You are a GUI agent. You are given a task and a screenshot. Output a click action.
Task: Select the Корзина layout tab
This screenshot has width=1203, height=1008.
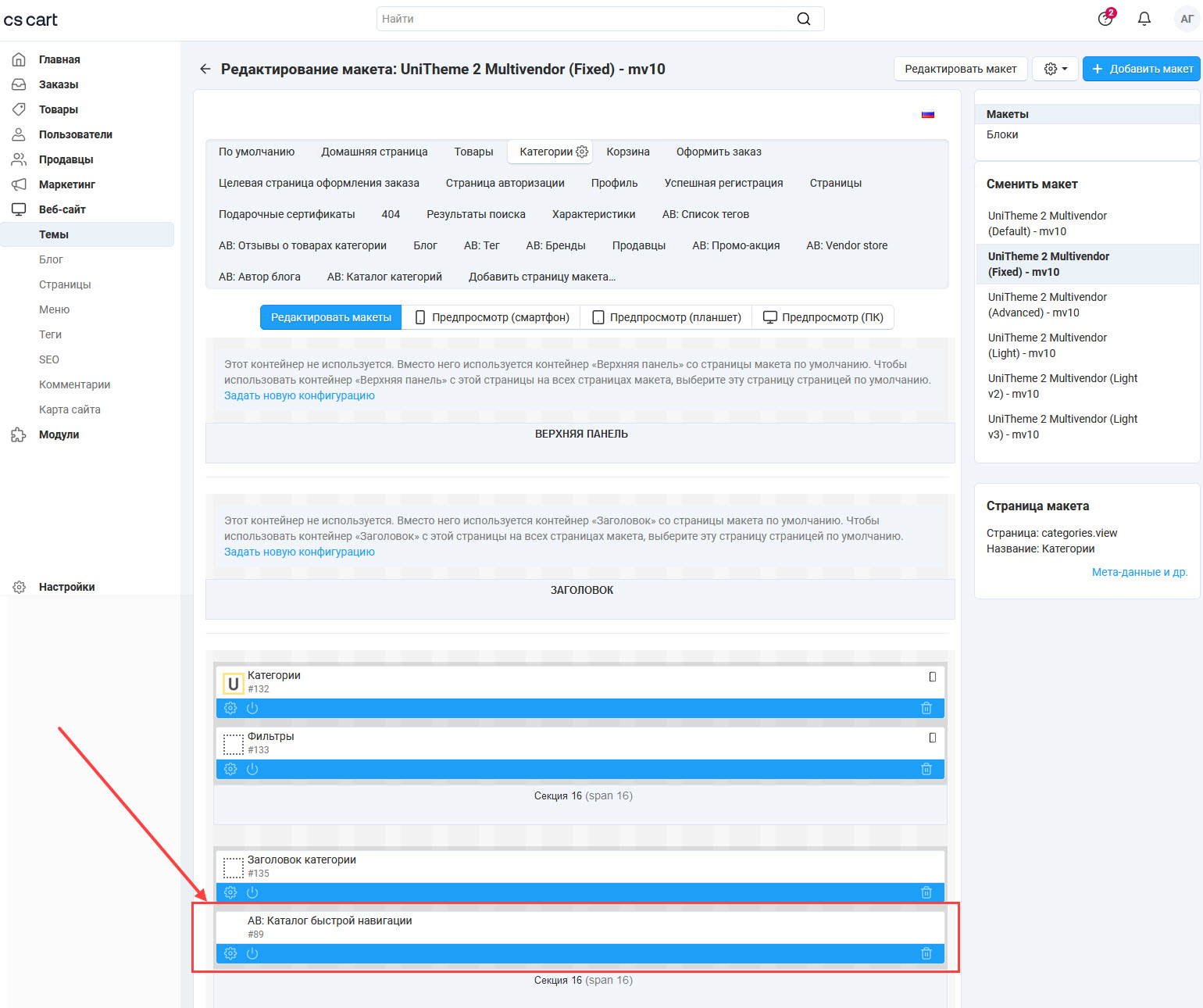[x=628, y=152]
